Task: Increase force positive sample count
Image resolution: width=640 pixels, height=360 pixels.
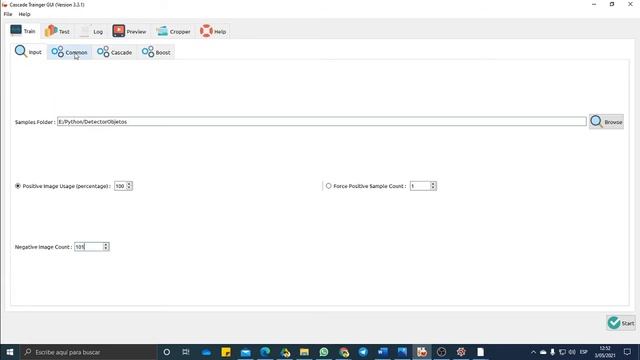Action: (x=433, y=184)
